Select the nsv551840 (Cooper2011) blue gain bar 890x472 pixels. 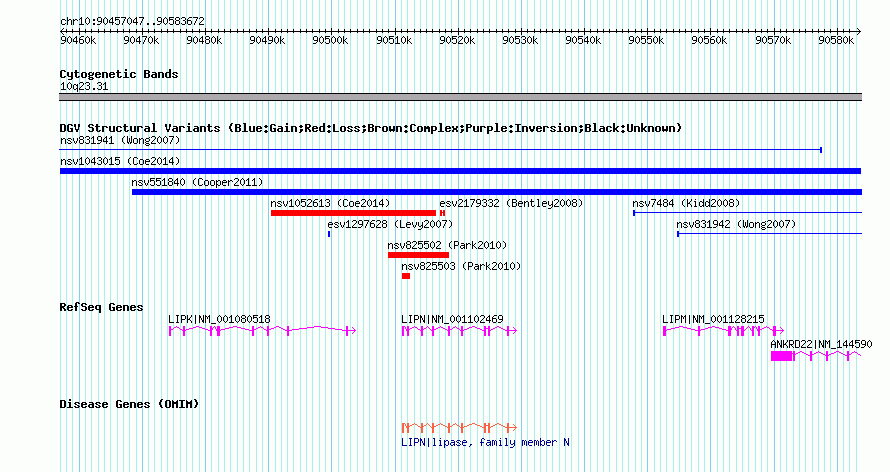[x=497, y=192]
